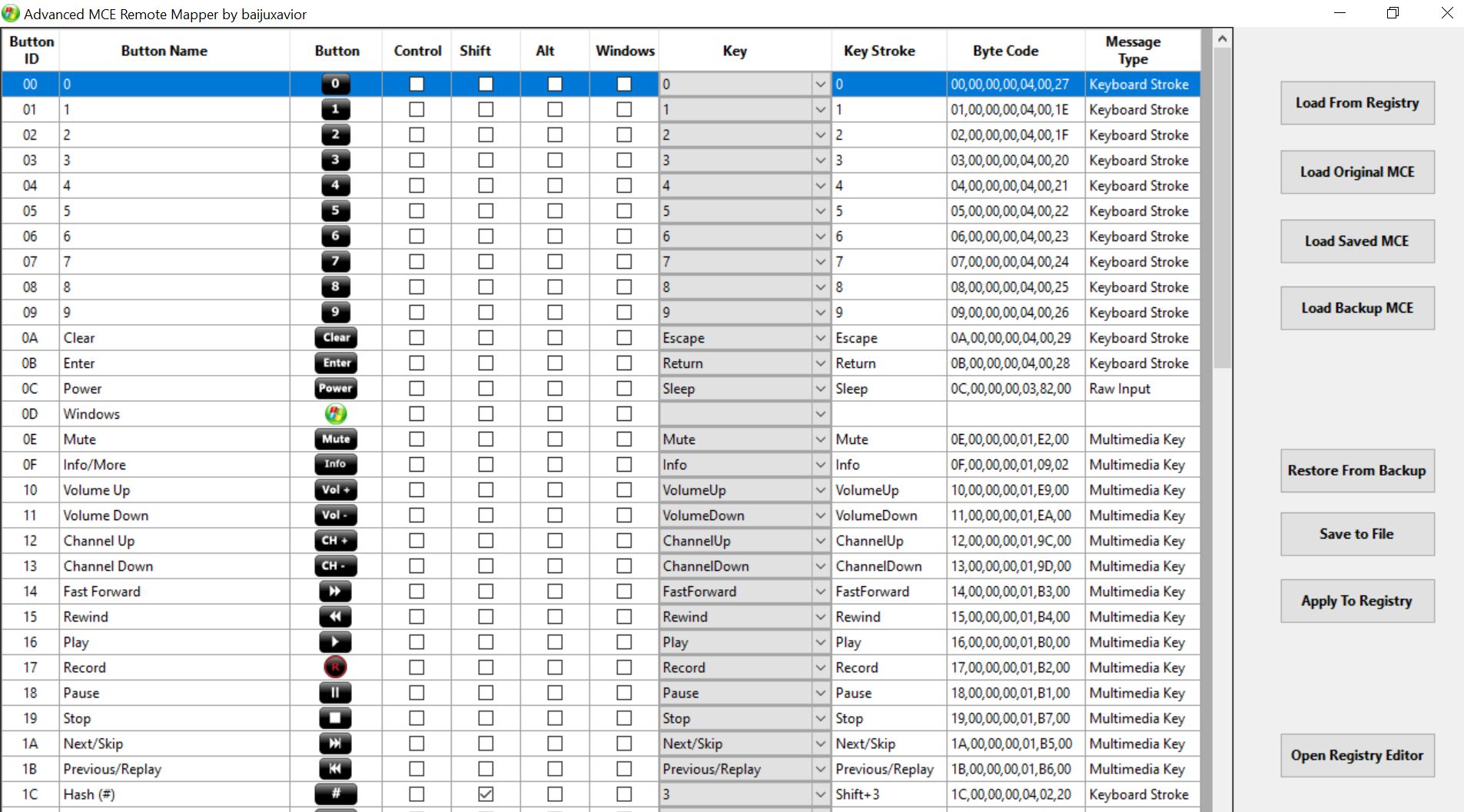Click the Load Backup MCE button
This screenshot has width=1464, height=812.
[1357, 308]
